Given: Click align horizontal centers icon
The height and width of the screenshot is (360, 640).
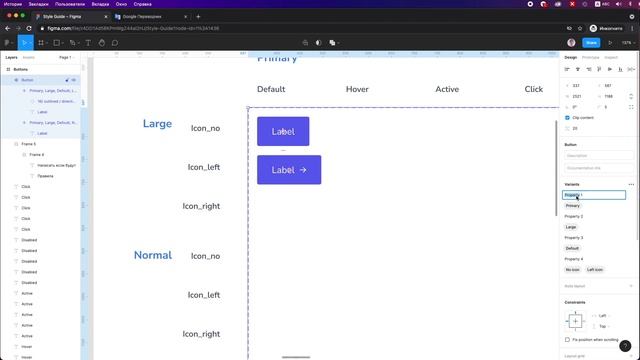Looking at the screenshot, I should pos(578,69).
